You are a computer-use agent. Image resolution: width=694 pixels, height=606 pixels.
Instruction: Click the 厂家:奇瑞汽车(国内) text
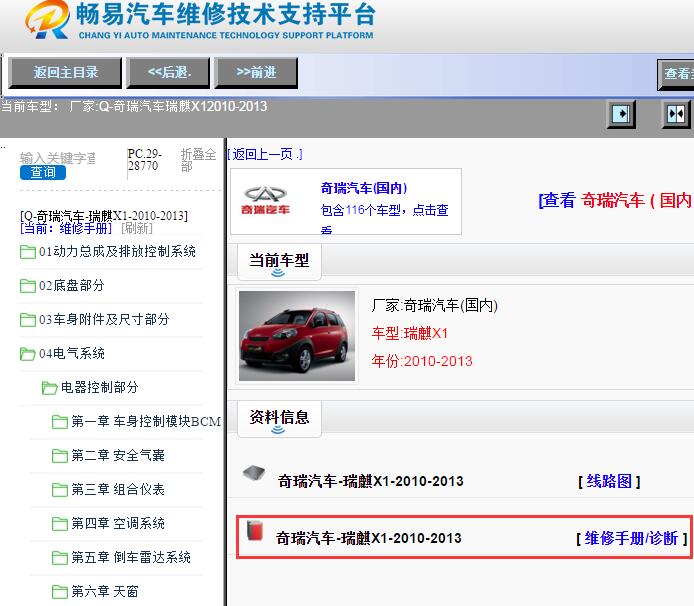(435, 305)
